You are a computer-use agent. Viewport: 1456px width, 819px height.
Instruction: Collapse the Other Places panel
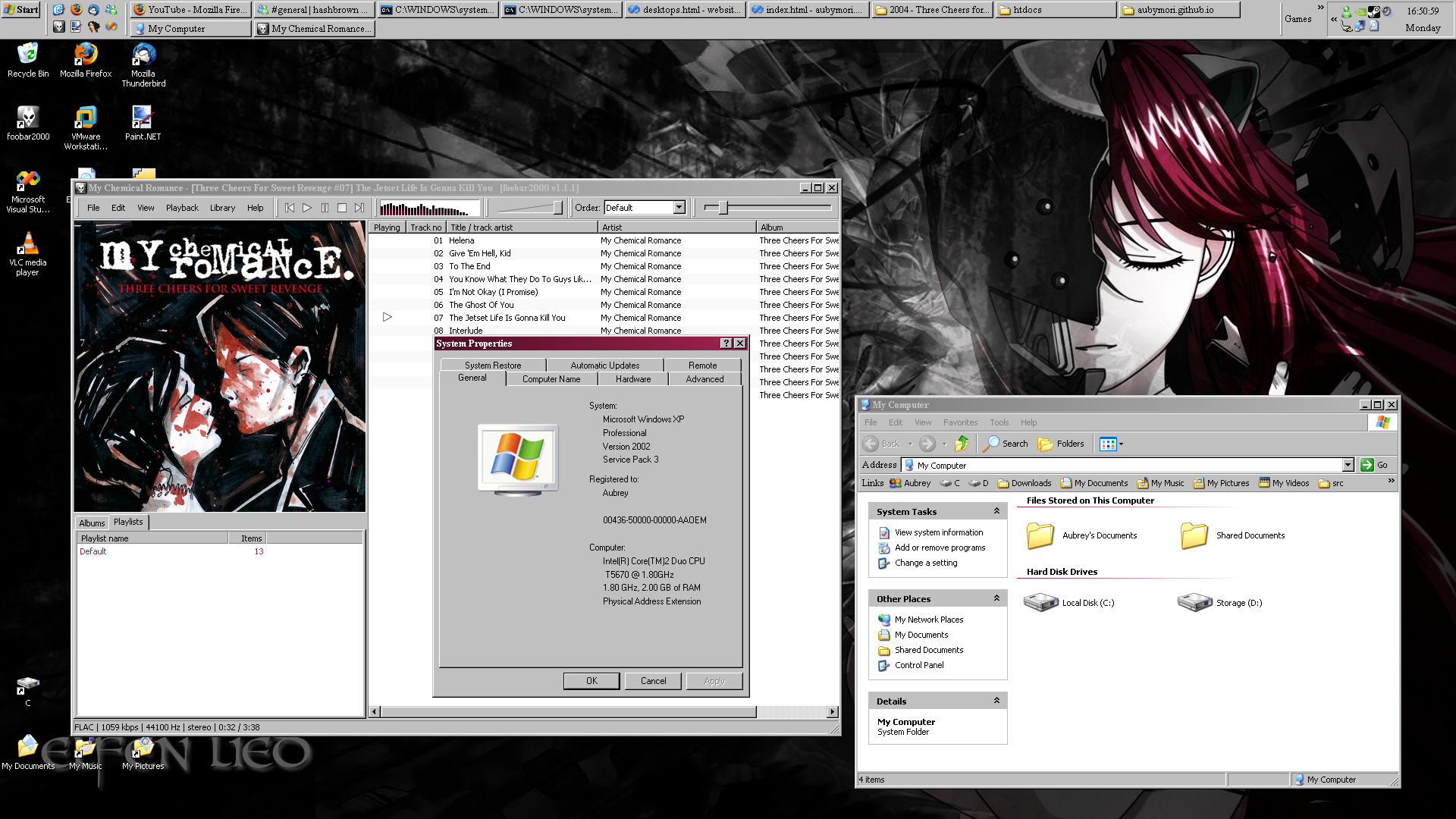996,599
